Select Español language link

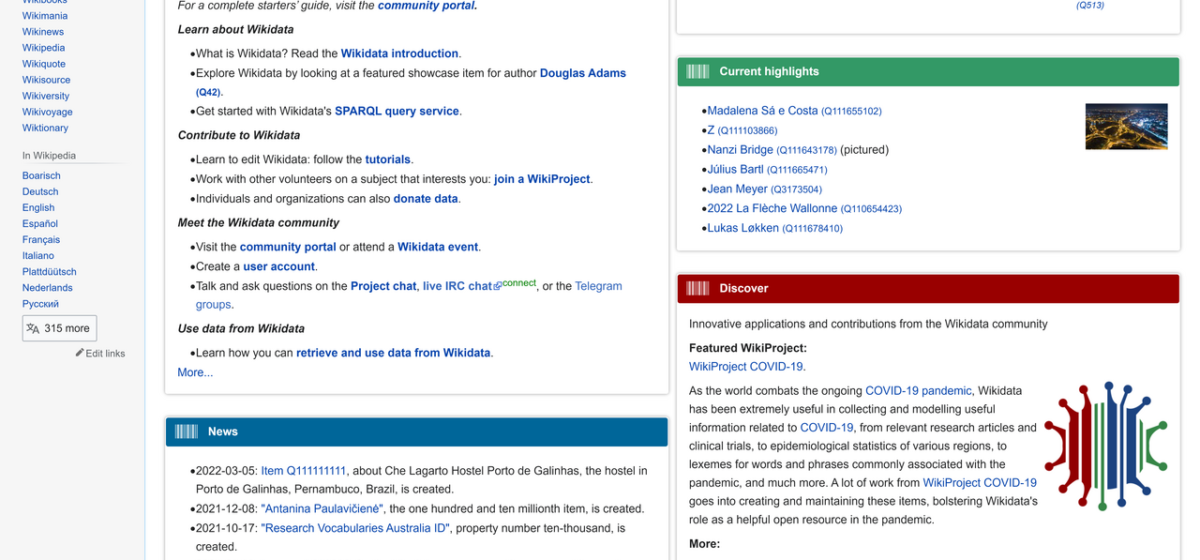coord(40,224)
